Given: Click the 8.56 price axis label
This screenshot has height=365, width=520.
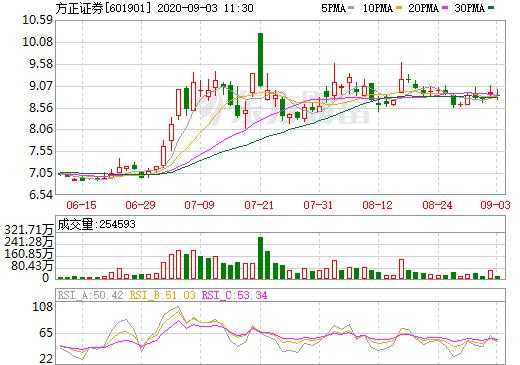Looking at the screenshot, I should (41, 108).
